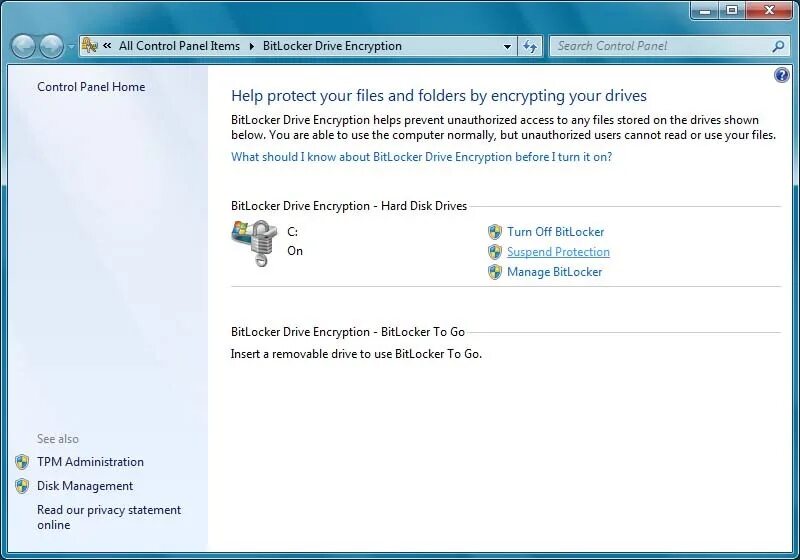Minimize the BitLocker window
The image size is (800, 560).
coord(705,10)
